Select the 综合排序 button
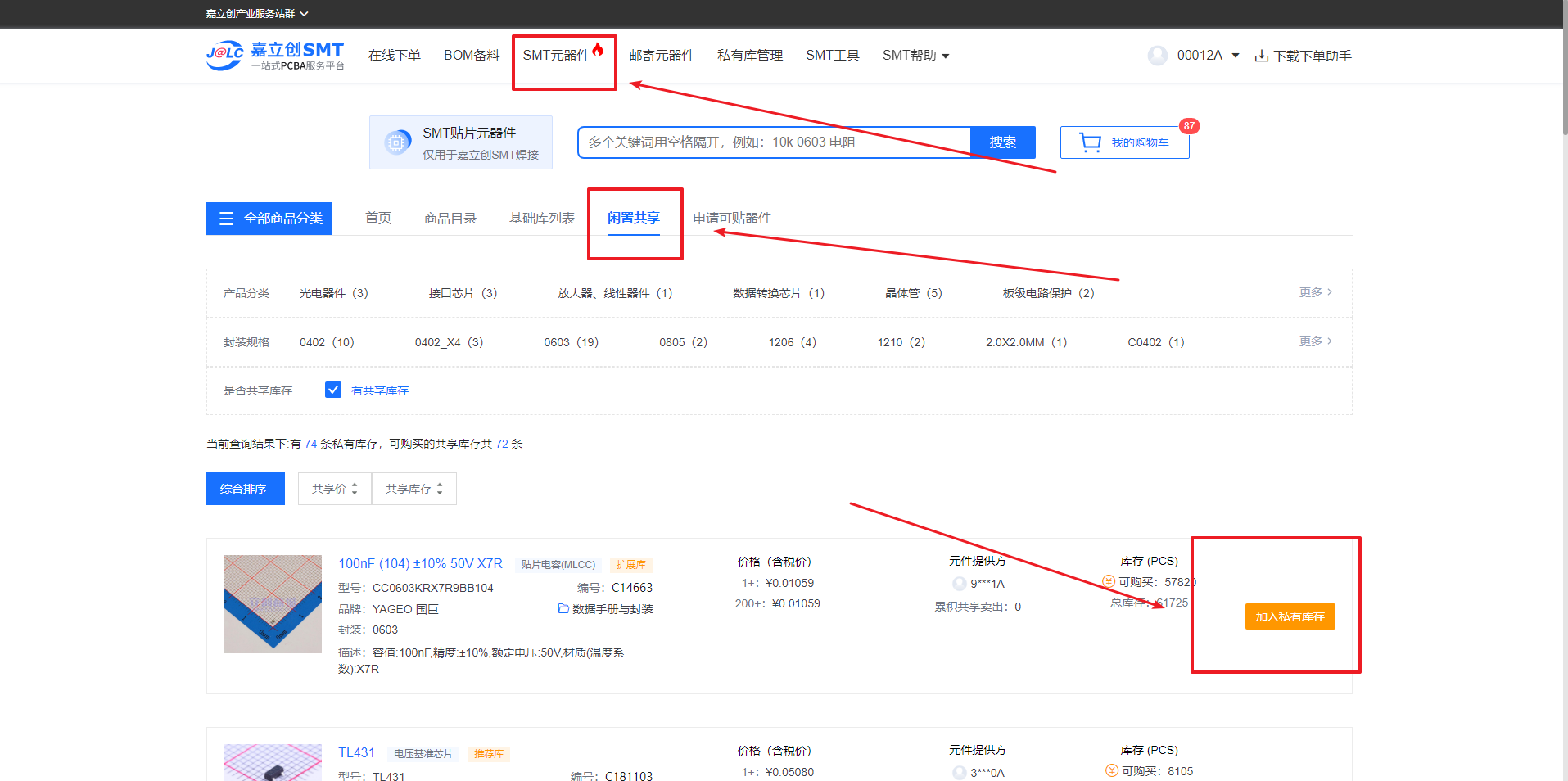1568x781 pixels. pyautogui.click(x=246, y=489)
